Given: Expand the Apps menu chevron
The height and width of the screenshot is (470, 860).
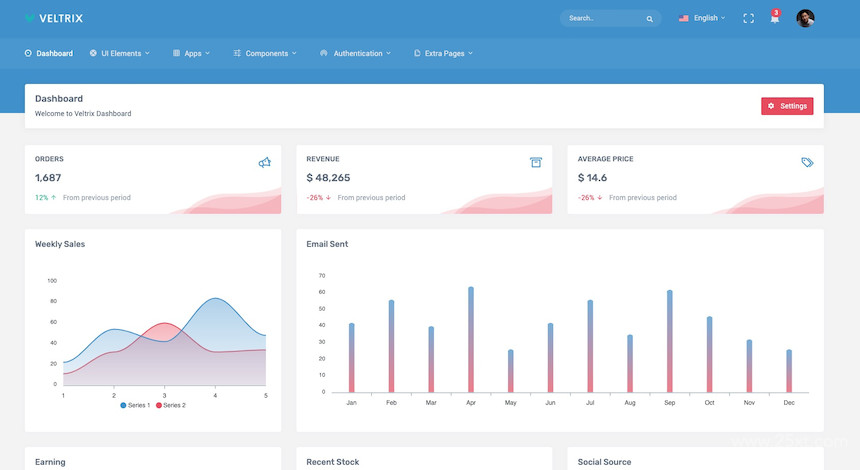Looking at the screenshot, I should tap(207, 53).
